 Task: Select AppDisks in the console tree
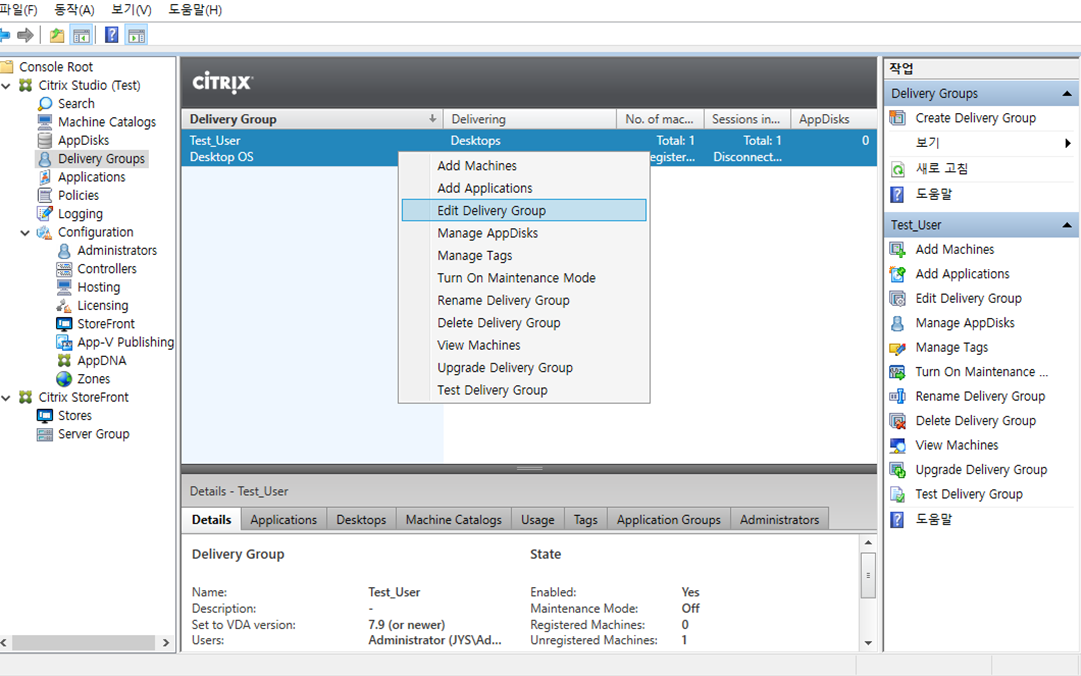(83, 141)
